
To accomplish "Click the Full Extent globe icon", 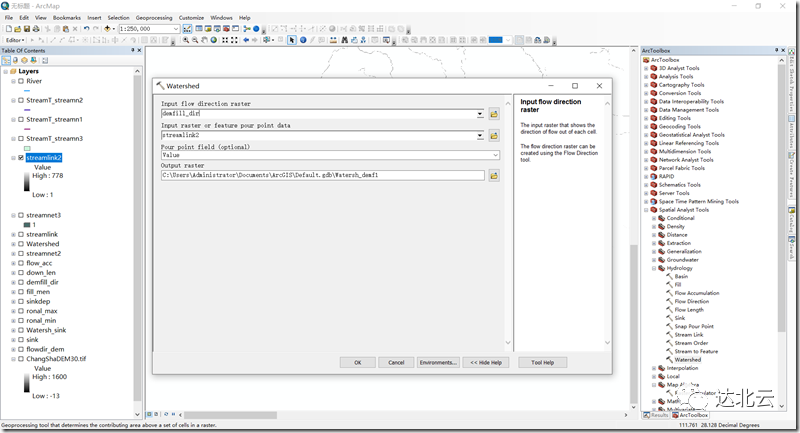I will coord(214,40).
